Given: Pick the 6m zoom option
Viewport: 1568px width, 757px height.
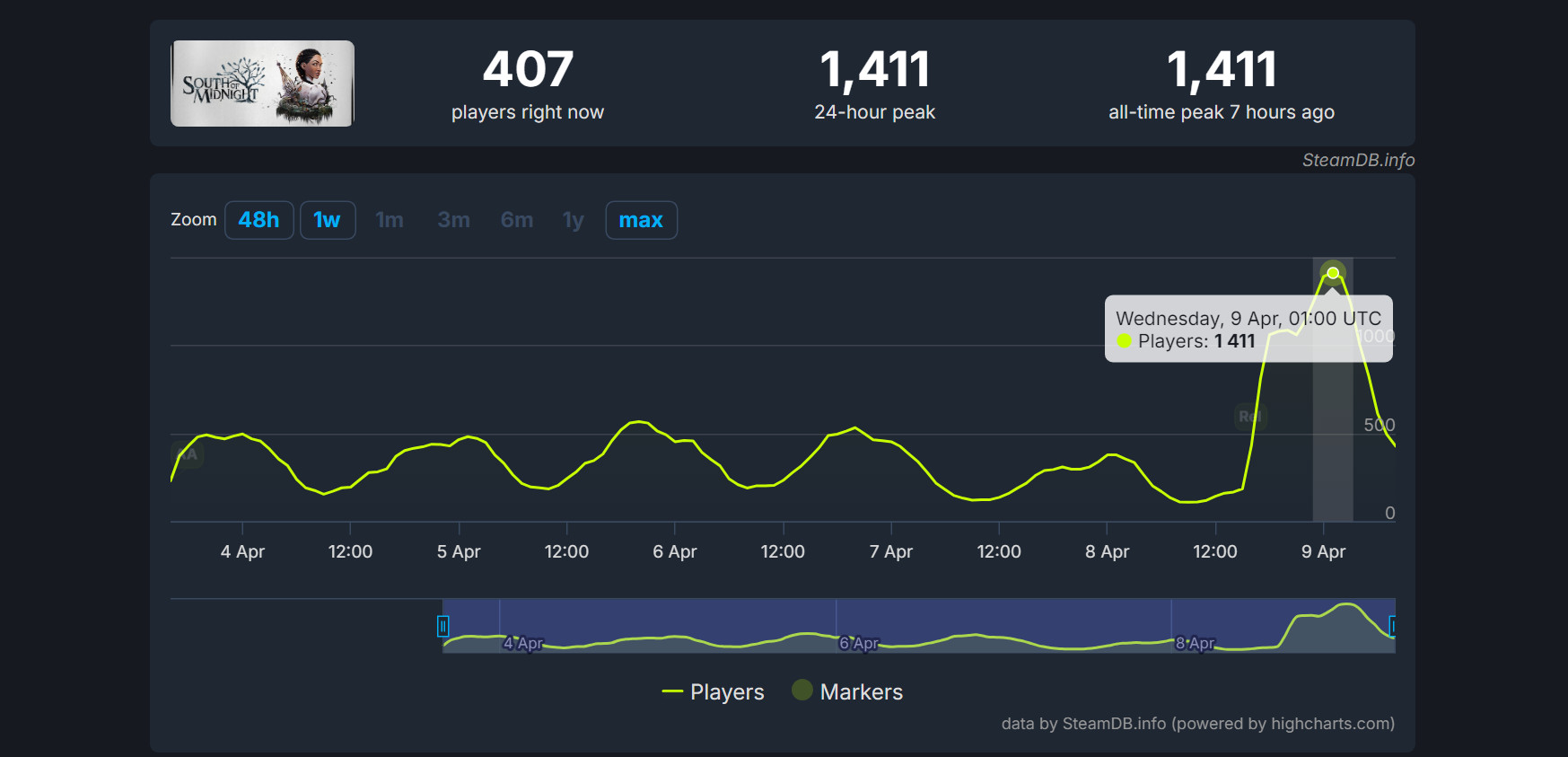Looking at the screenshot, I should point(516,220).
